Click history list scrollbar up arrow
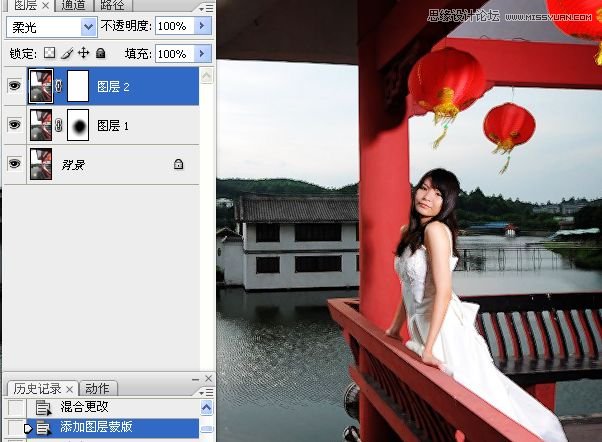This screenshot has height=442, width=602. 207,407
